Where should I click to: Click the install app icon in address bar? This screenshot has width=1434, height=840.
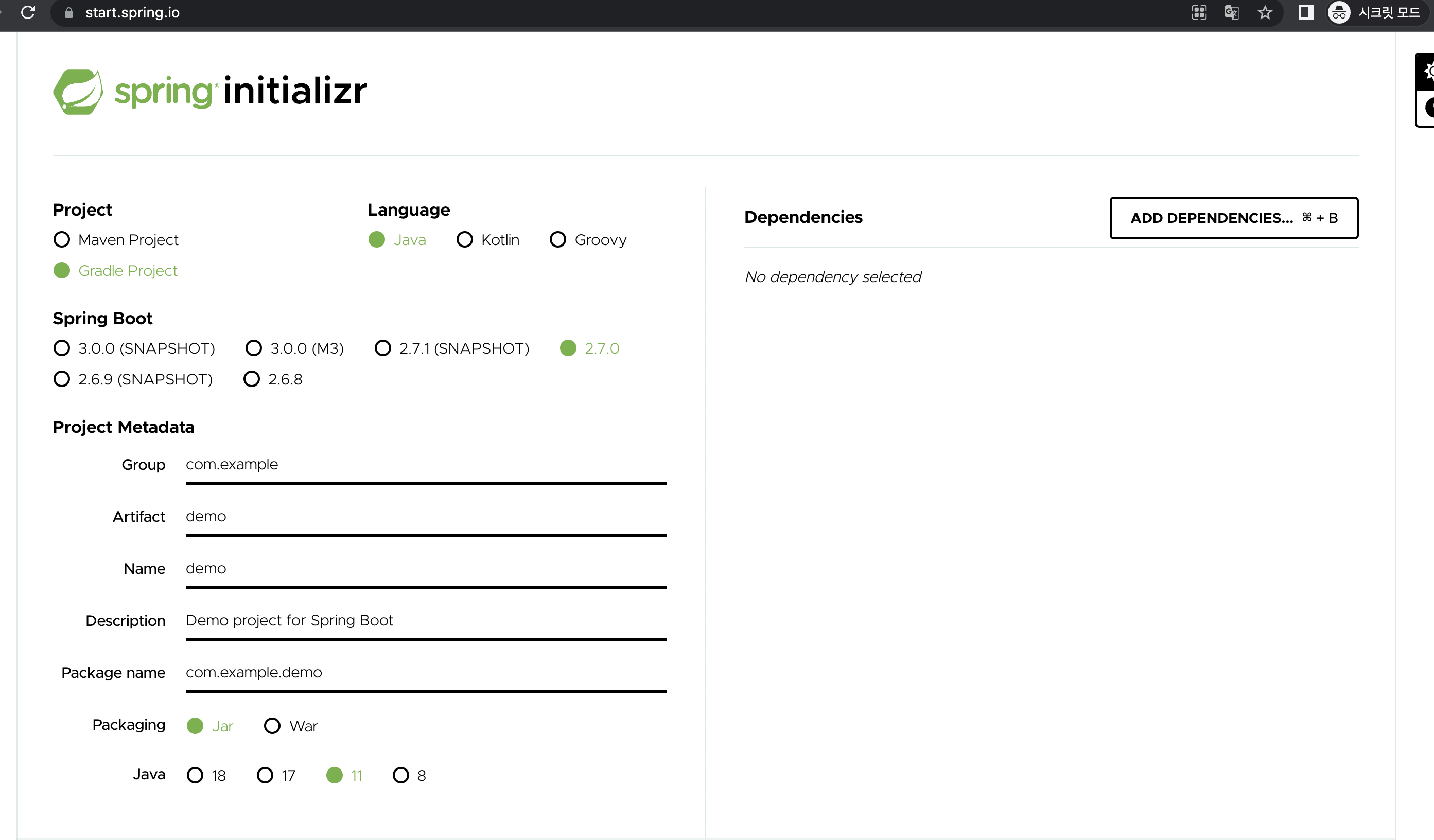point(1199,12)
